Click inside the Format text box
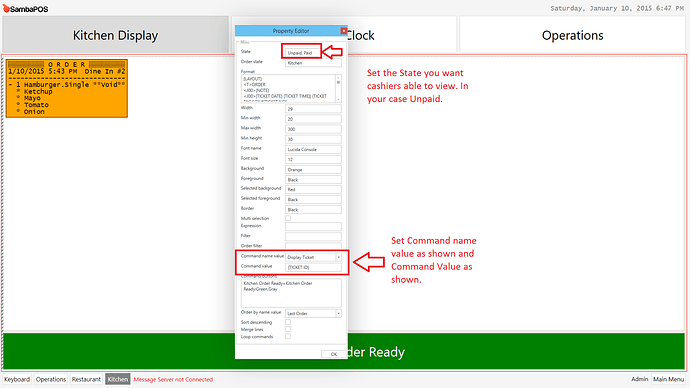 [x=289, y=88]
